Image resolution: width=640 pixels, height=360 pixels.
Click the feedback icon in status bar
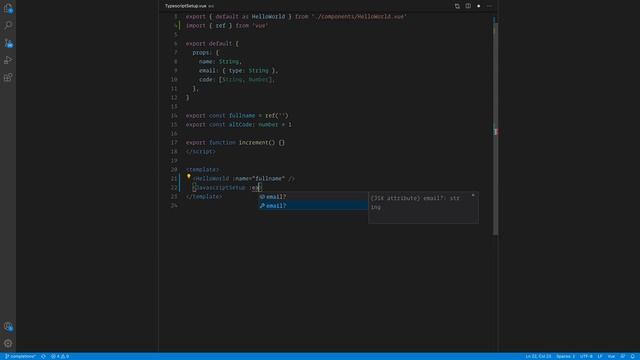623,356
